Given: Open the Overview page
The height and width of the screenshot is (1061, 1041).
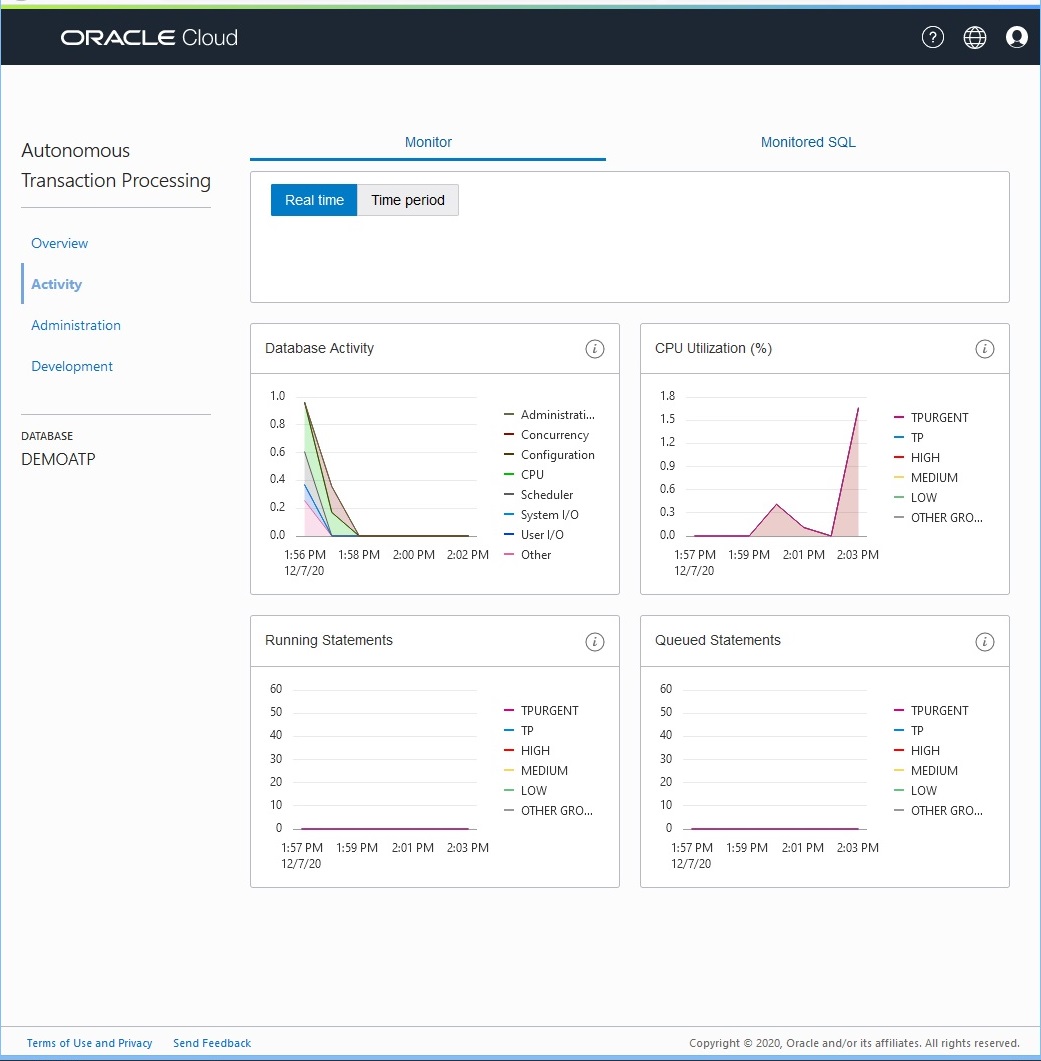Looking at the screenshot, I should pyautogui.click(x=60, y=243).
